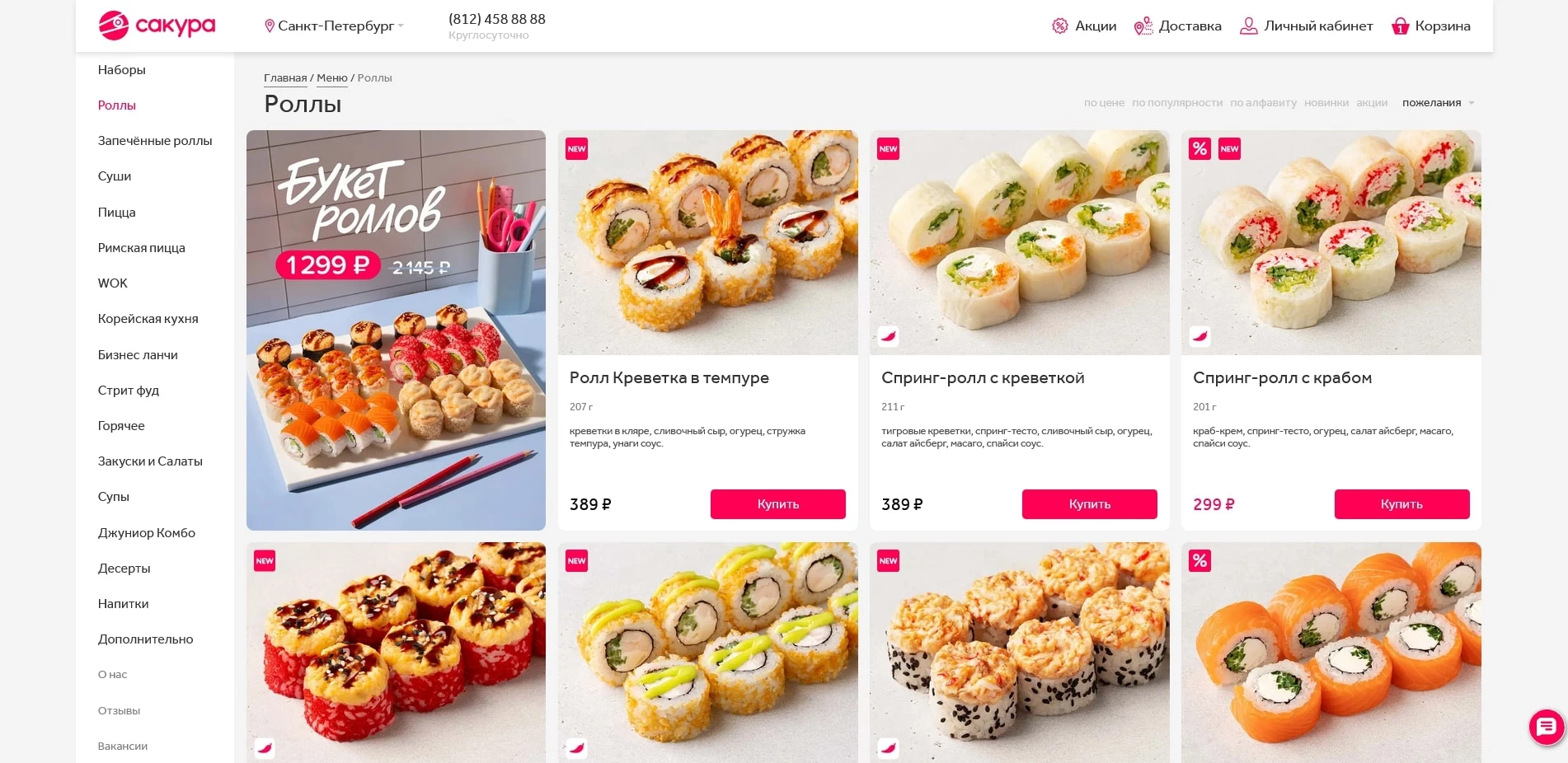Filter by новинки
This screenshot has width=1568, height=763.
click(x=1326, y=103)
